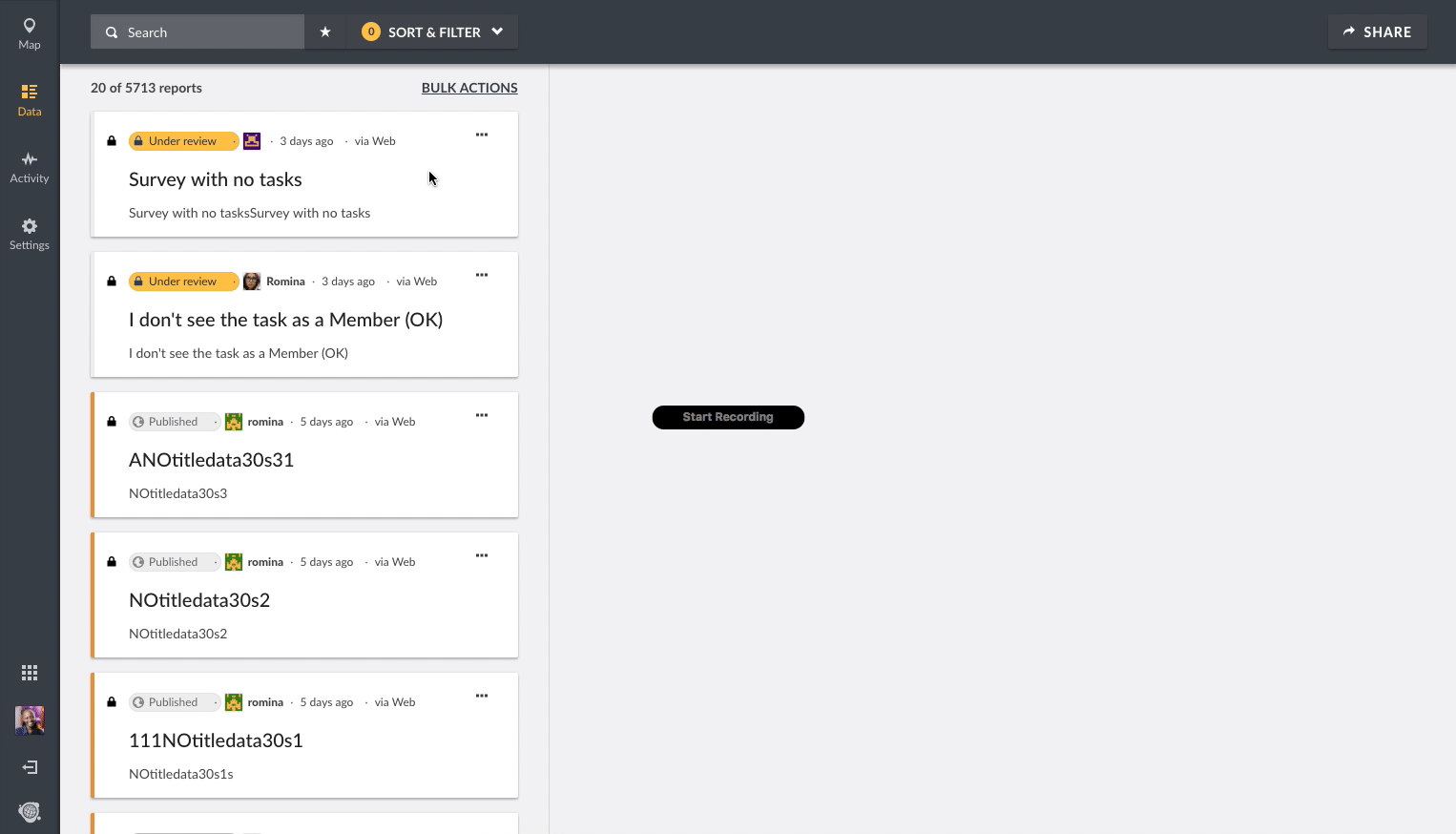Select the NOtitledata30s3 description text
Viewport: 1456px width, 834px height.
pos(178,493)
